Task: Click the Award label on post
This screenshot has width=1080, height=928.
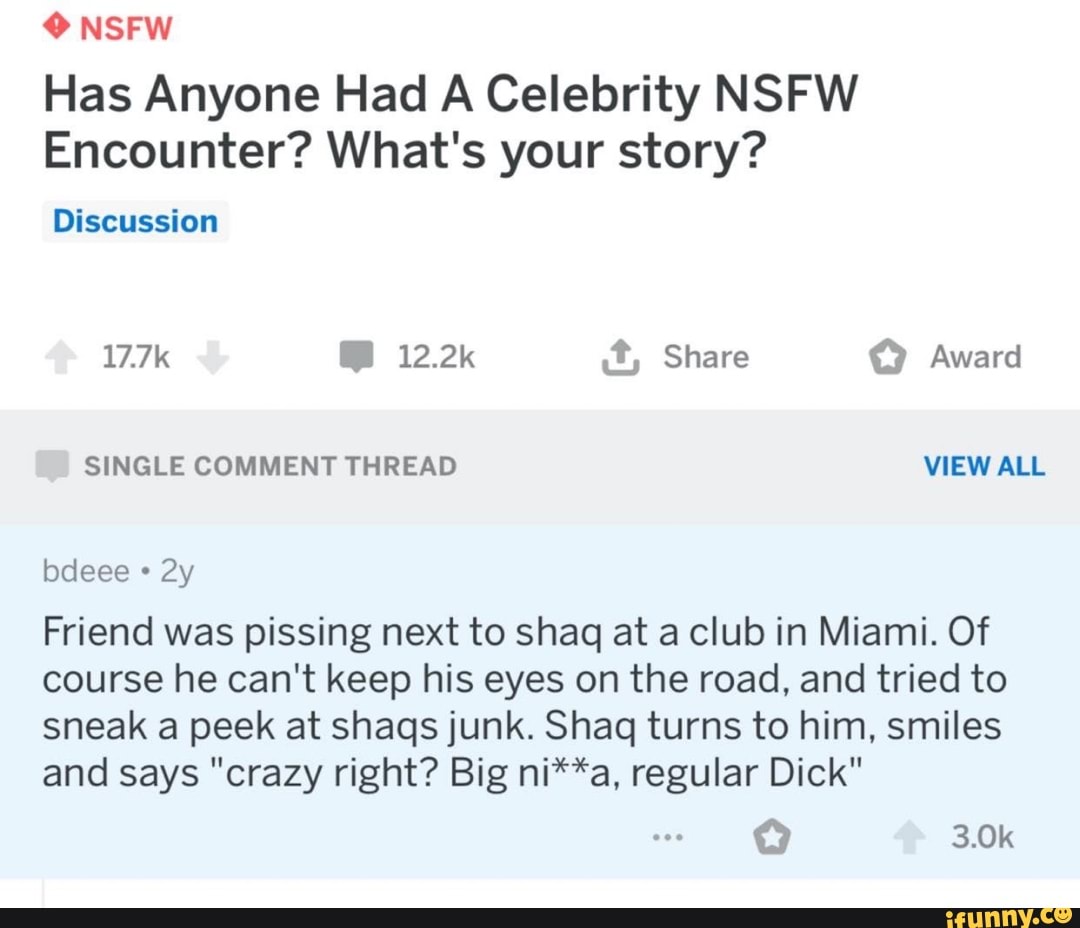Action: point(975,357)
